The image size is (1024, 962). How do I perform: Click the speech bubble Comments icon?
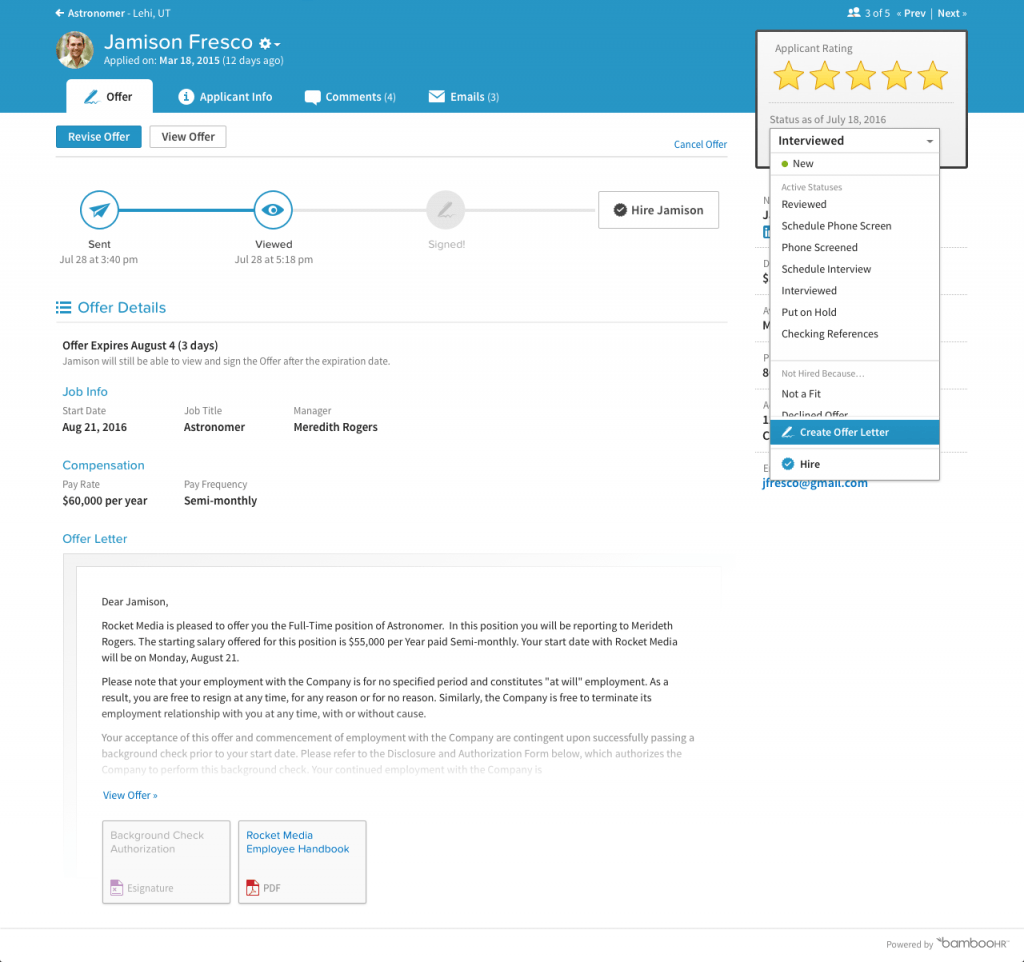tap(312, 97)
